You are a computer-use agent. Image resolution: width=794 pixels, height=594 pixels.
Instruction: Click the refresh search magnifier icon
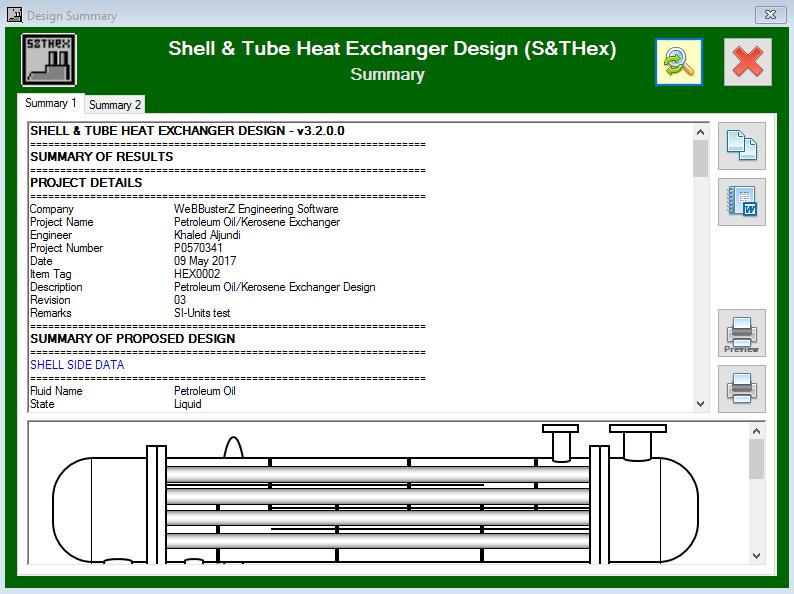pos(679,62)
